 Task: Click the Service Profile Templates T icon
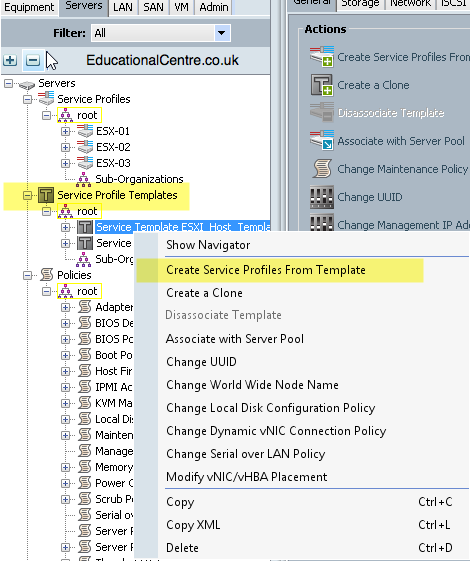point(46,195)
